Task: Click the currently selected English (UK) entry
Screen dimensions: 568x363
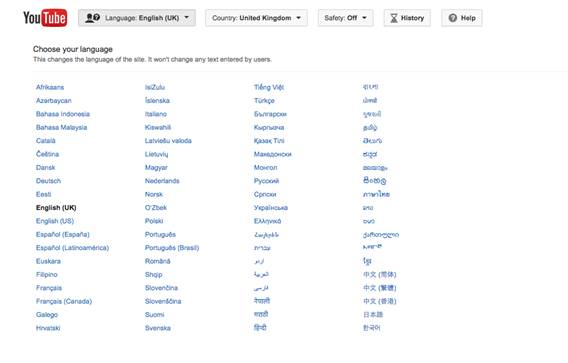Action: click(56, 208)
